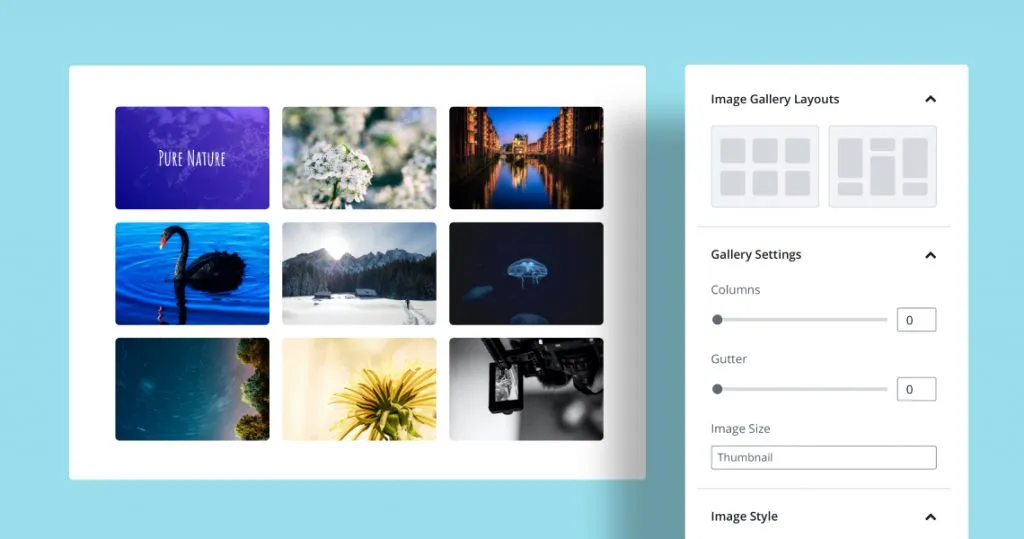The width and height of the screenshot is (1024, 539).
Task: Click the Gutter slider handle
Action: (x=717, y=389)
